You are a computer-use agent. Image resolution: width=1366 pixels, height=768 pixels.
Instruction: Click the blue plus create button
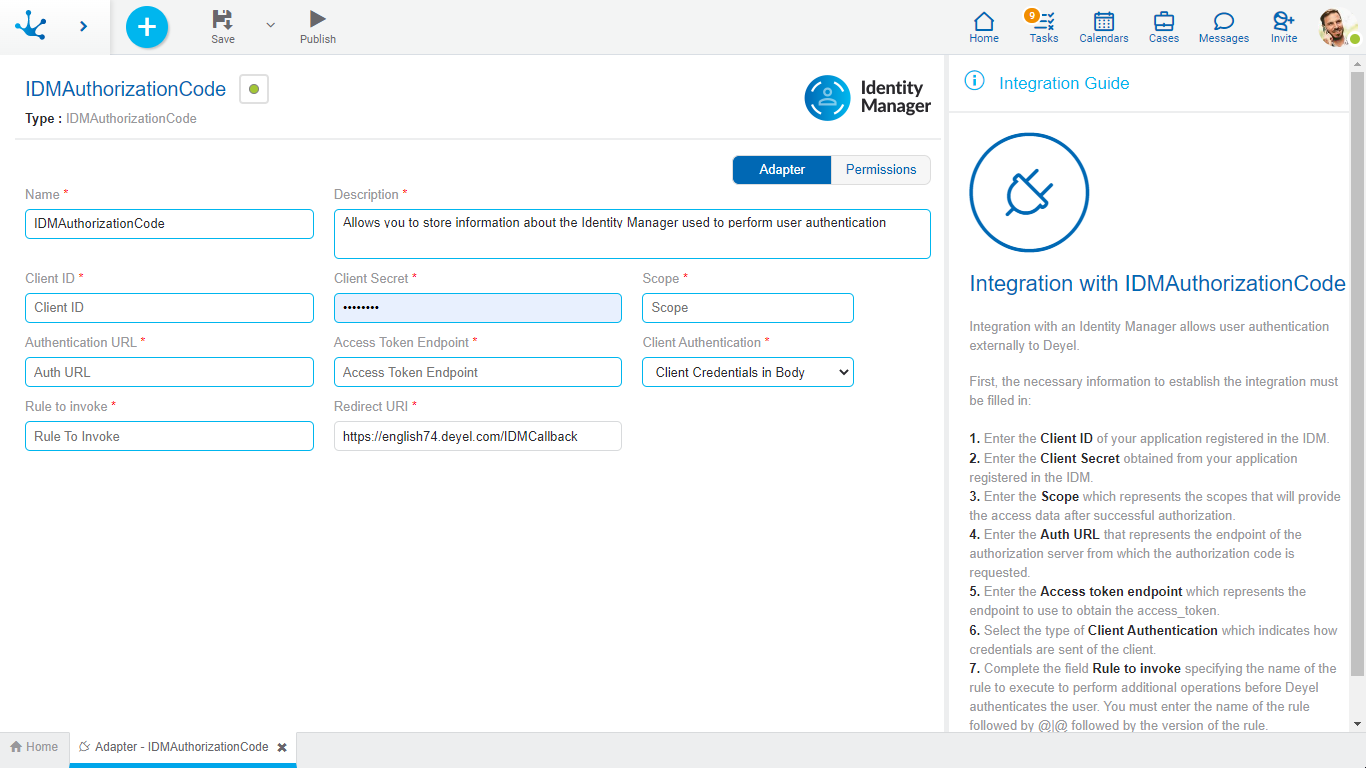147,27
